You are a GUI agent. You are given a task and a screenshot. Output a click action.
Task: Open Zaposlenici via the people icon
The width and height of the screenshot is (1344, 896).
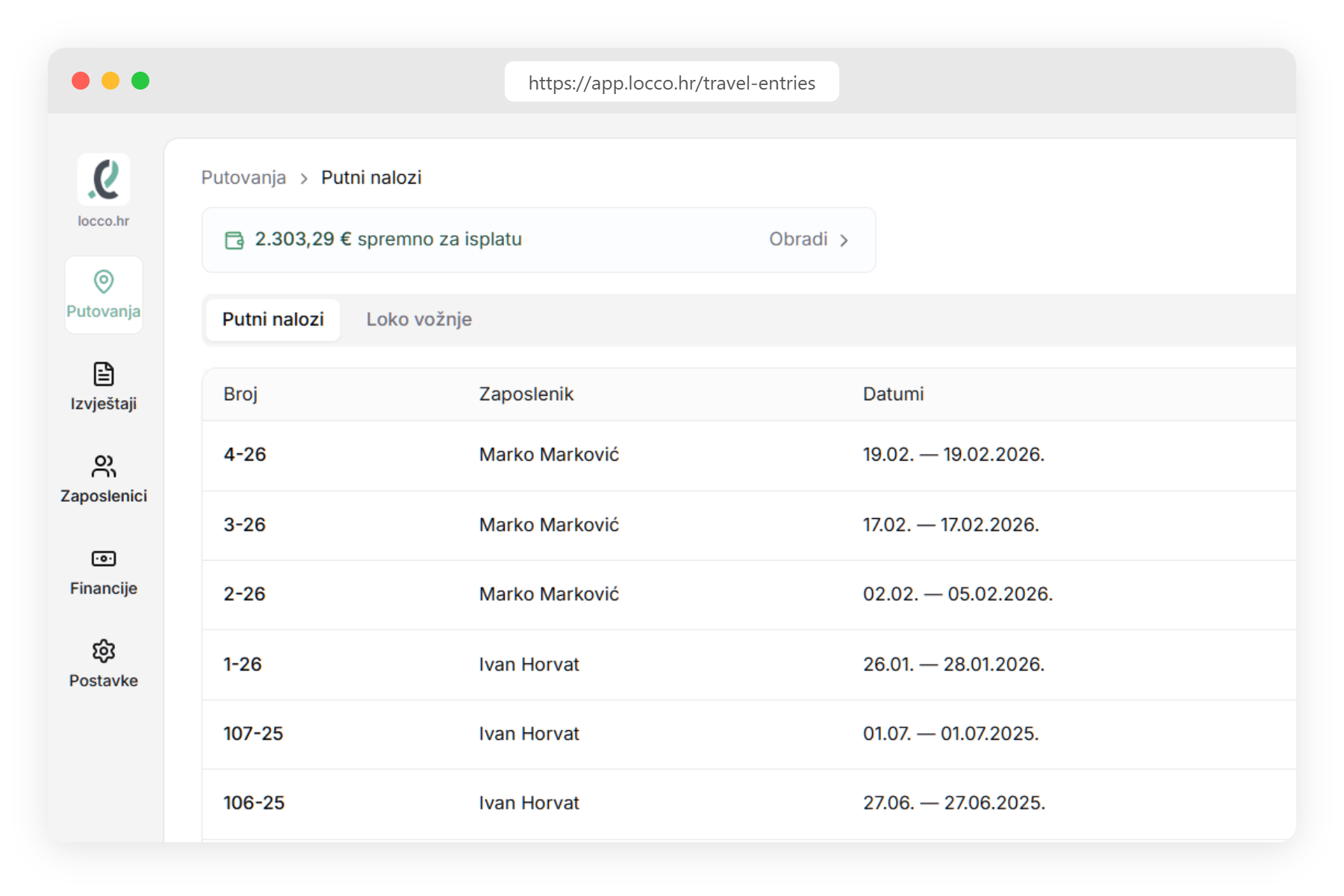pyautogui.click(x=104, y=467)
